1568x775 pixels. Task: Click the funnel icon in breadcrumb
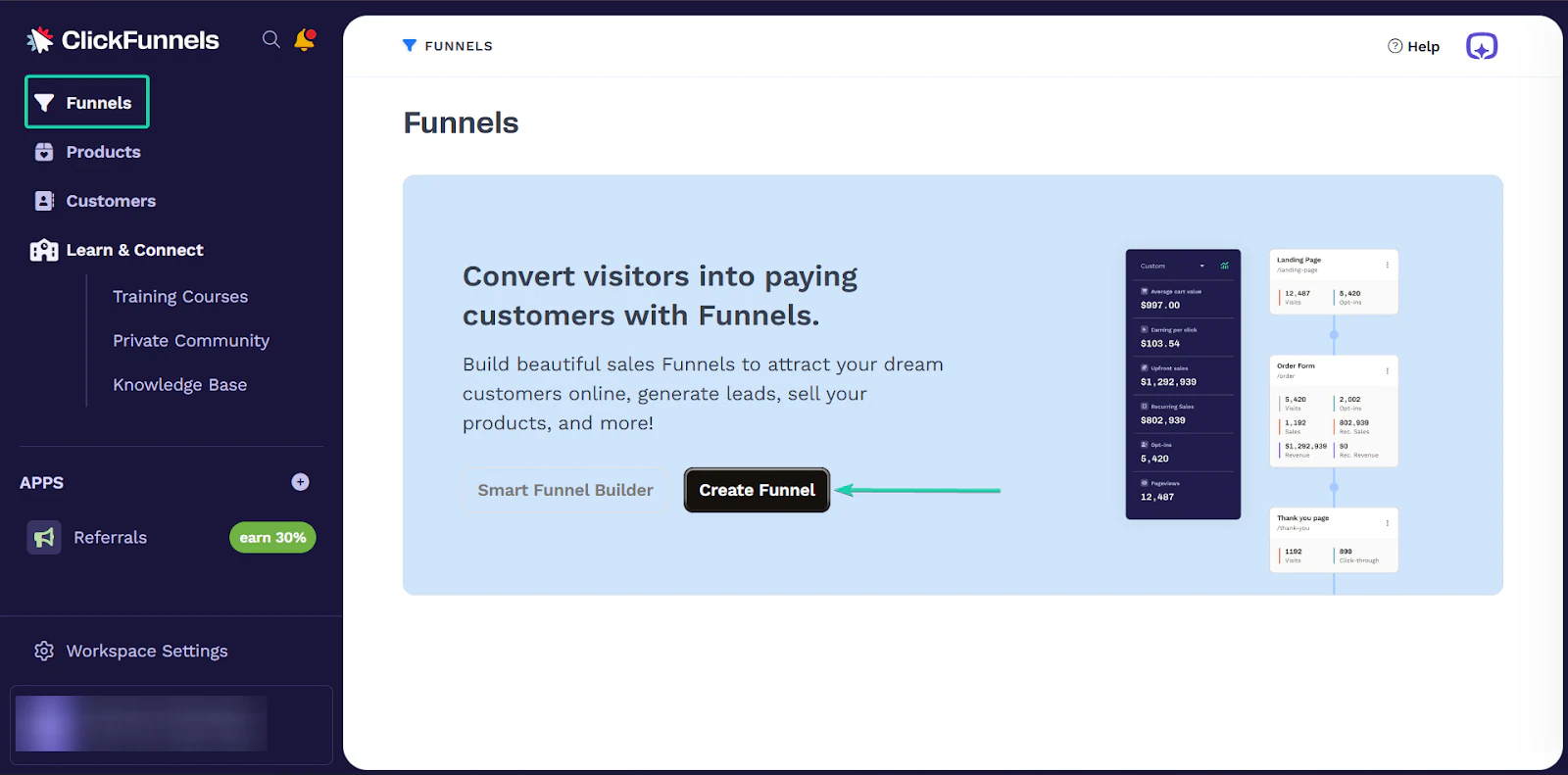[x=410, y=45]
